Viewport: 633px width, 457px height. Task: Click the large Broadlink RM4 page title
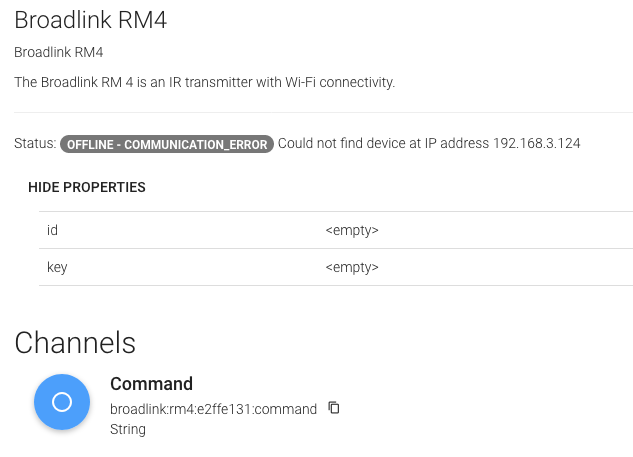click(90, 21)
